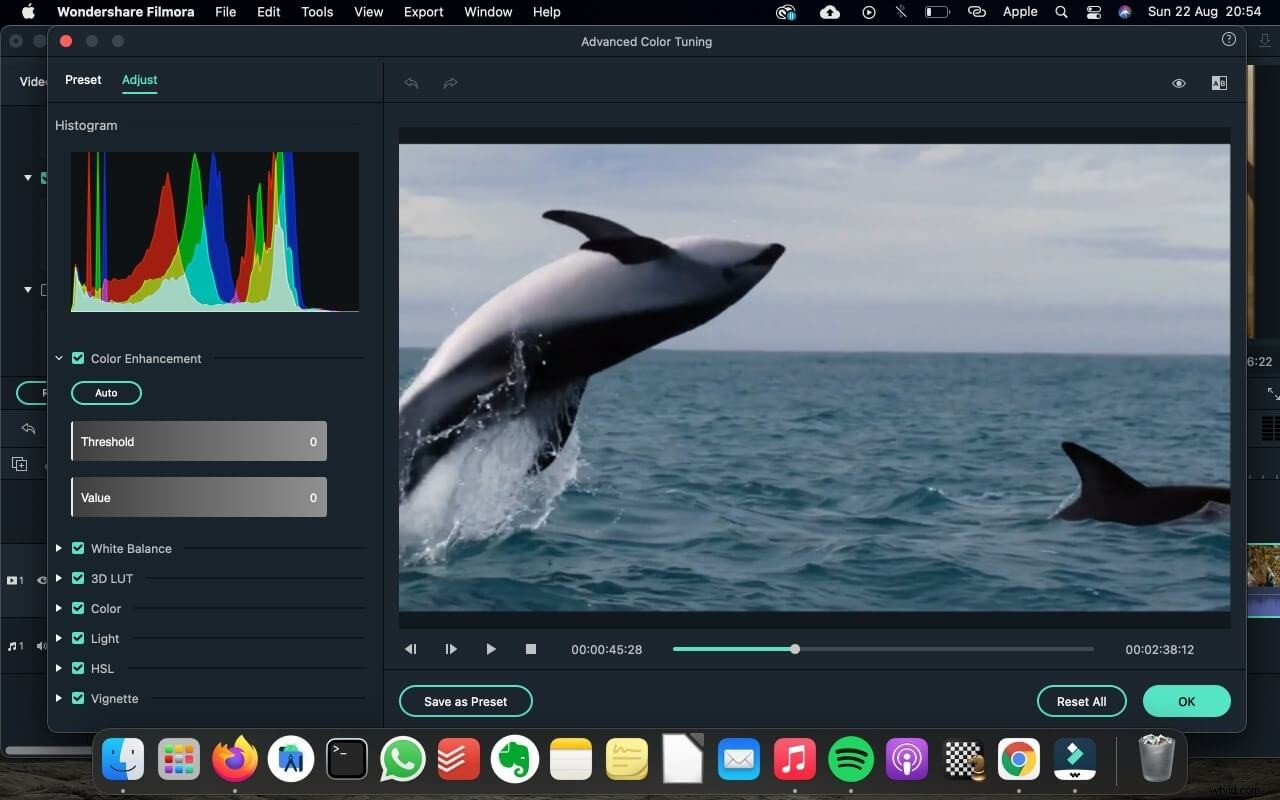Disable the Vignette checkbox
The image size is (1280, 800).
78,698
